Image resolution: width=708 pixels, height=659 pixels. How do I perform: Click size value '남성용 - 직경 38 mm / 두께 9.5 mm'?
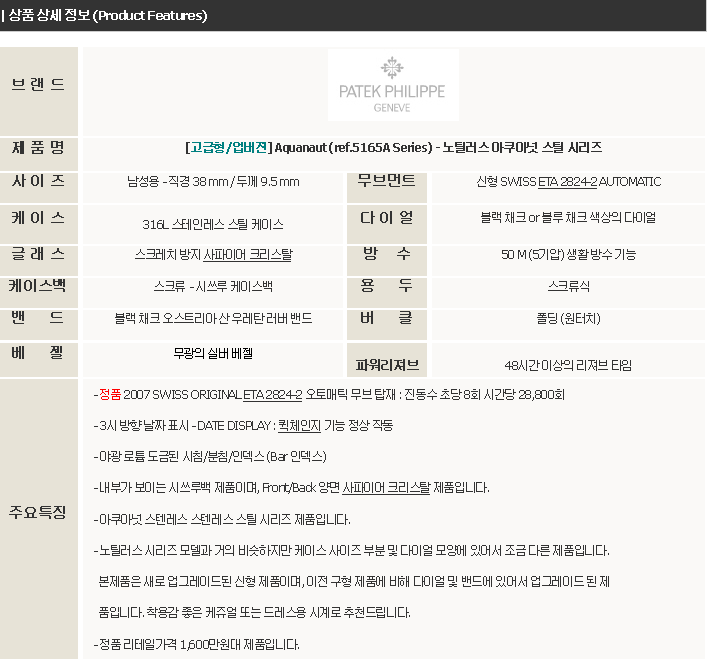click(213, 182)
